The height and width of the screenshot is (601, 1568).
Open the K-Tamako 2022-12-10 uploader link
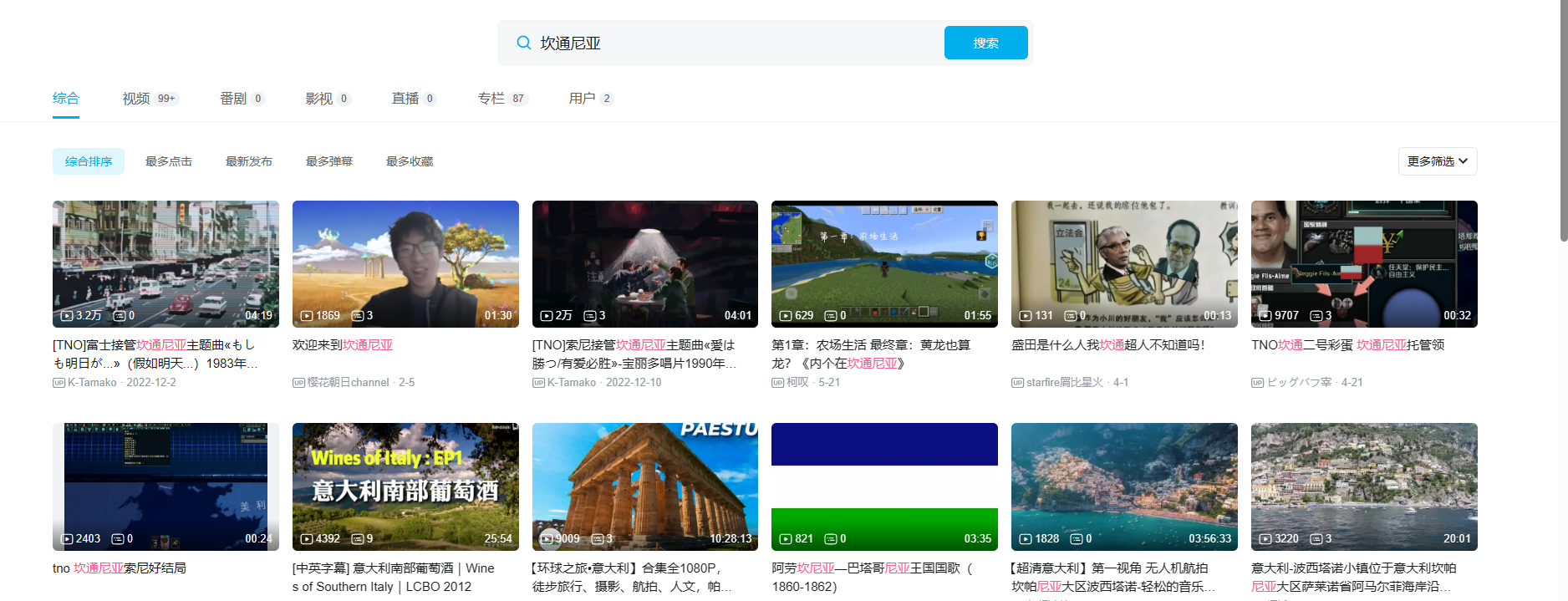pos(571,383)
